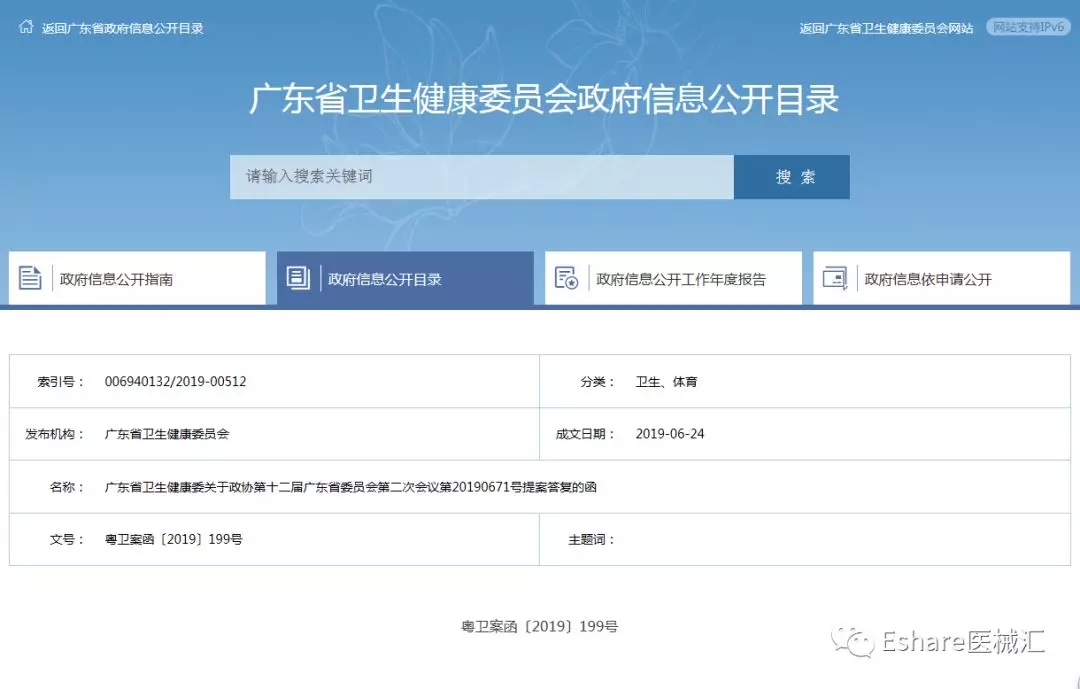Click the WeChat logo in the watermark
Image resolution: width=1080 pixels, height=689 pixels.
(856, 642)
